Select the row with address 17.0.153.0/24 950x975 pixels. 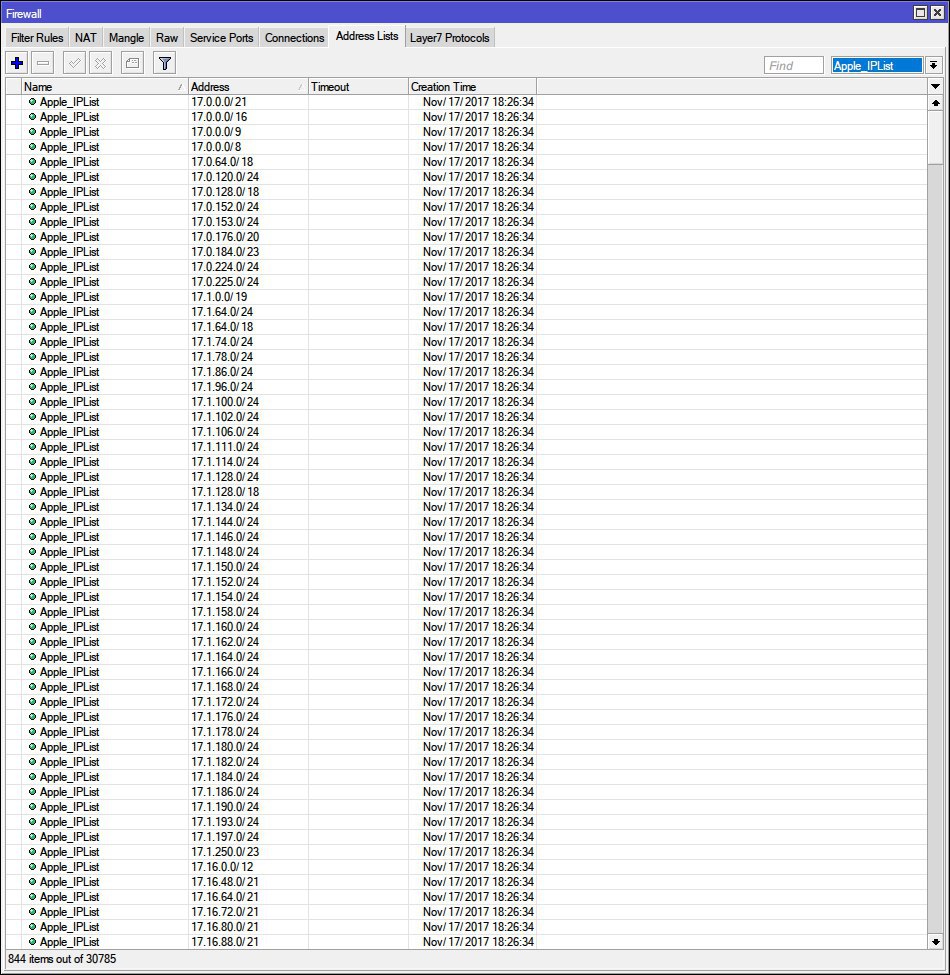466,221
